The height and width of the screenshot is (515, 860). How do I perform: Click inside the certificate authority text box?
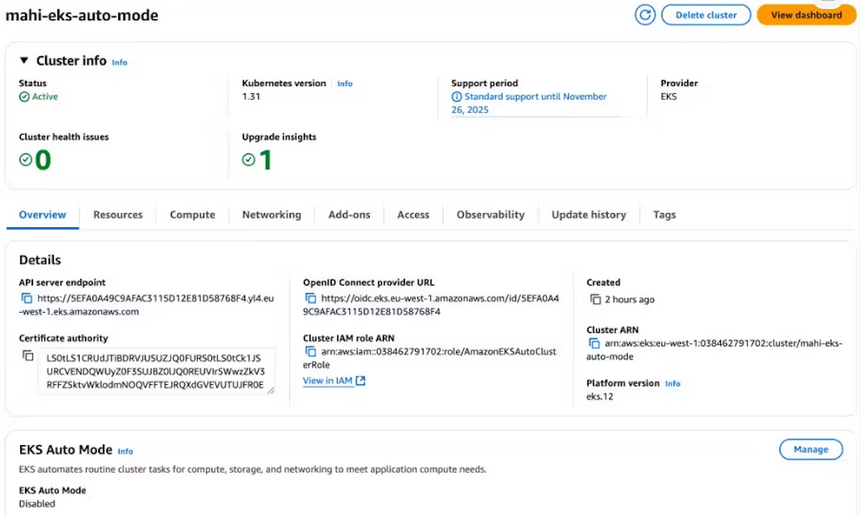pyautogui.click(x=157, y=371)
